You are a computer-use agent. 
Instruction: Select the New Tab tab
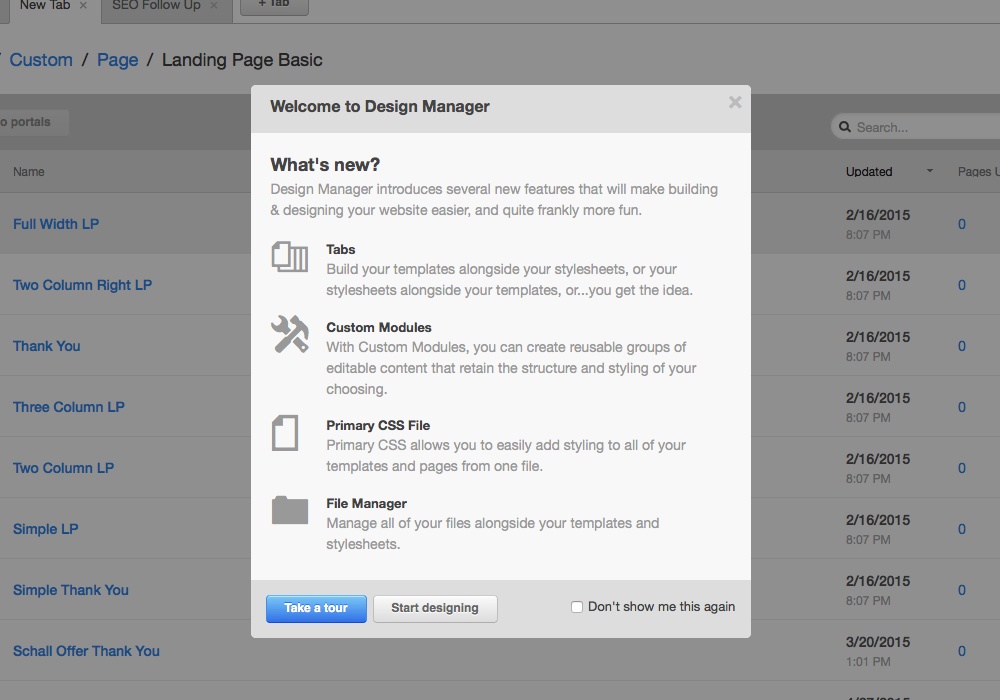44,6
